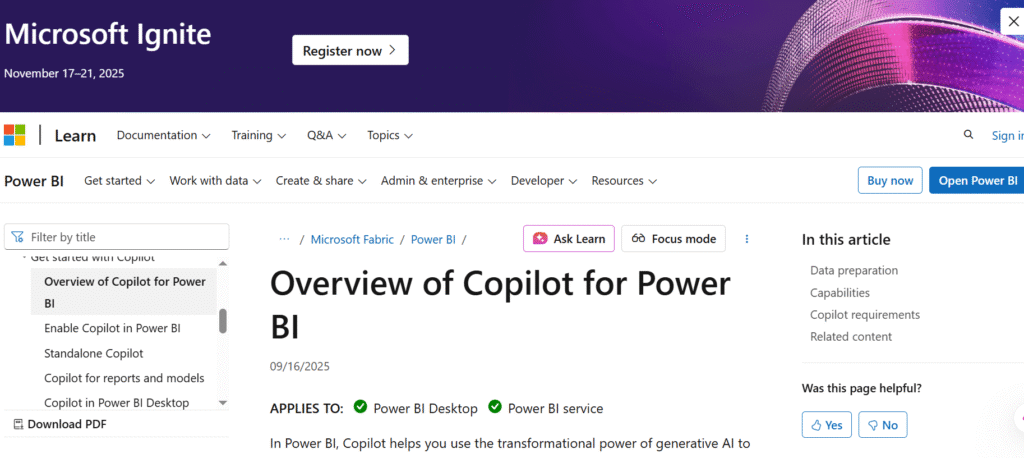Image resolution: width=1024 pixels, height=458 pixels.
Task: Open the Training dropdown
Action: pyautogui.click(x=259, y=135)
